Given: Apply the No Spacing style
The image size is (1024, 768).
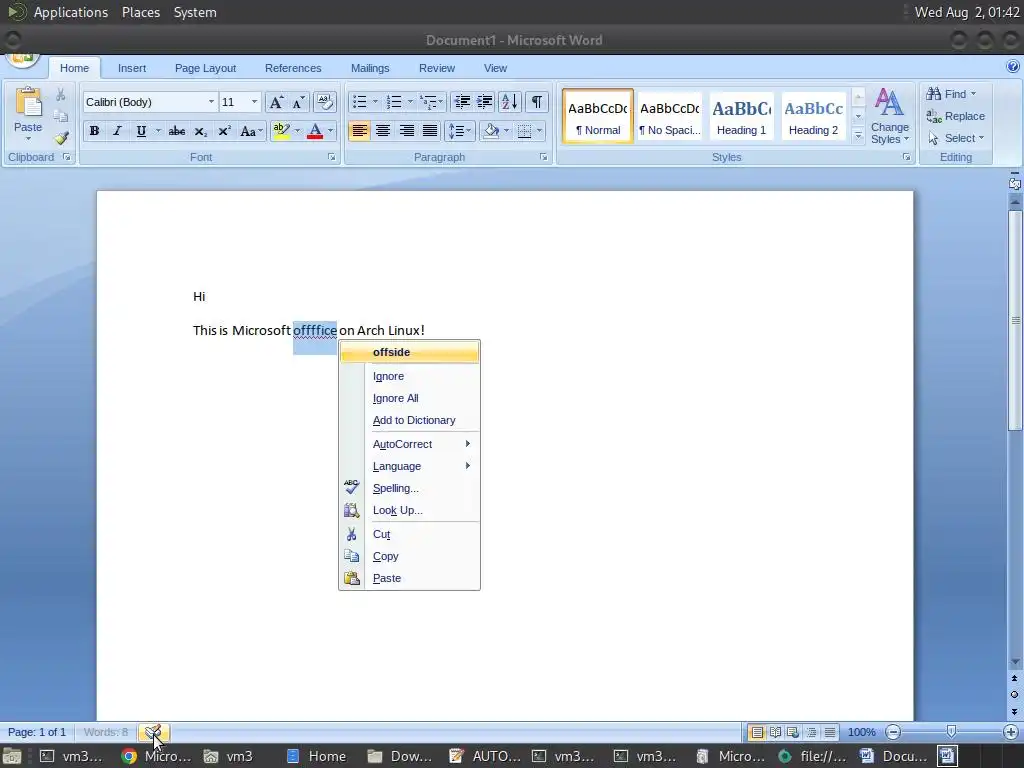Looking at the screenshot, I should (669, 116).
